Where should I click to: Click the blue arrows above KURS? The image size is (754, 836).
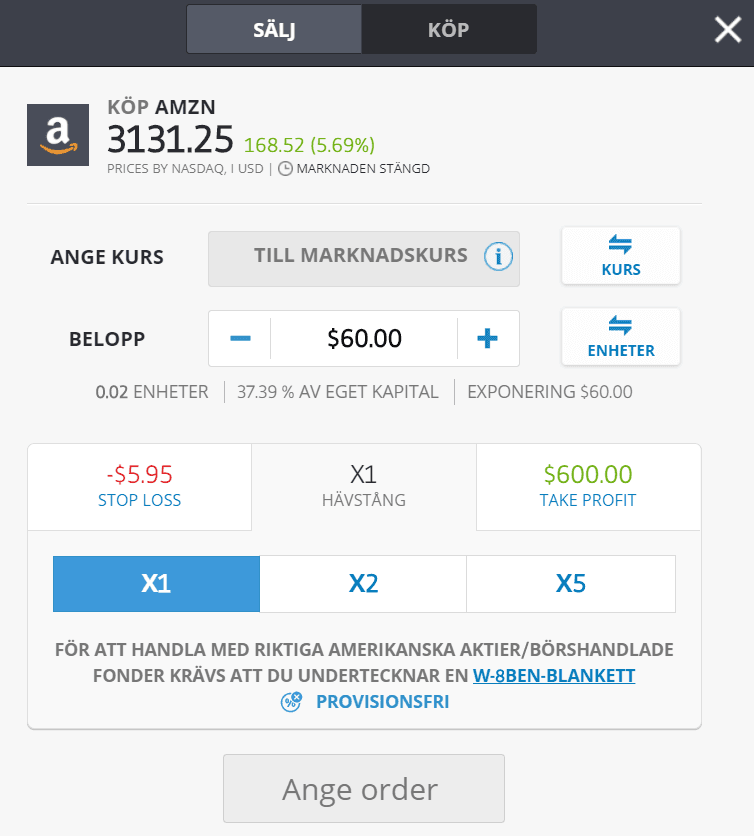pos(620,245)
